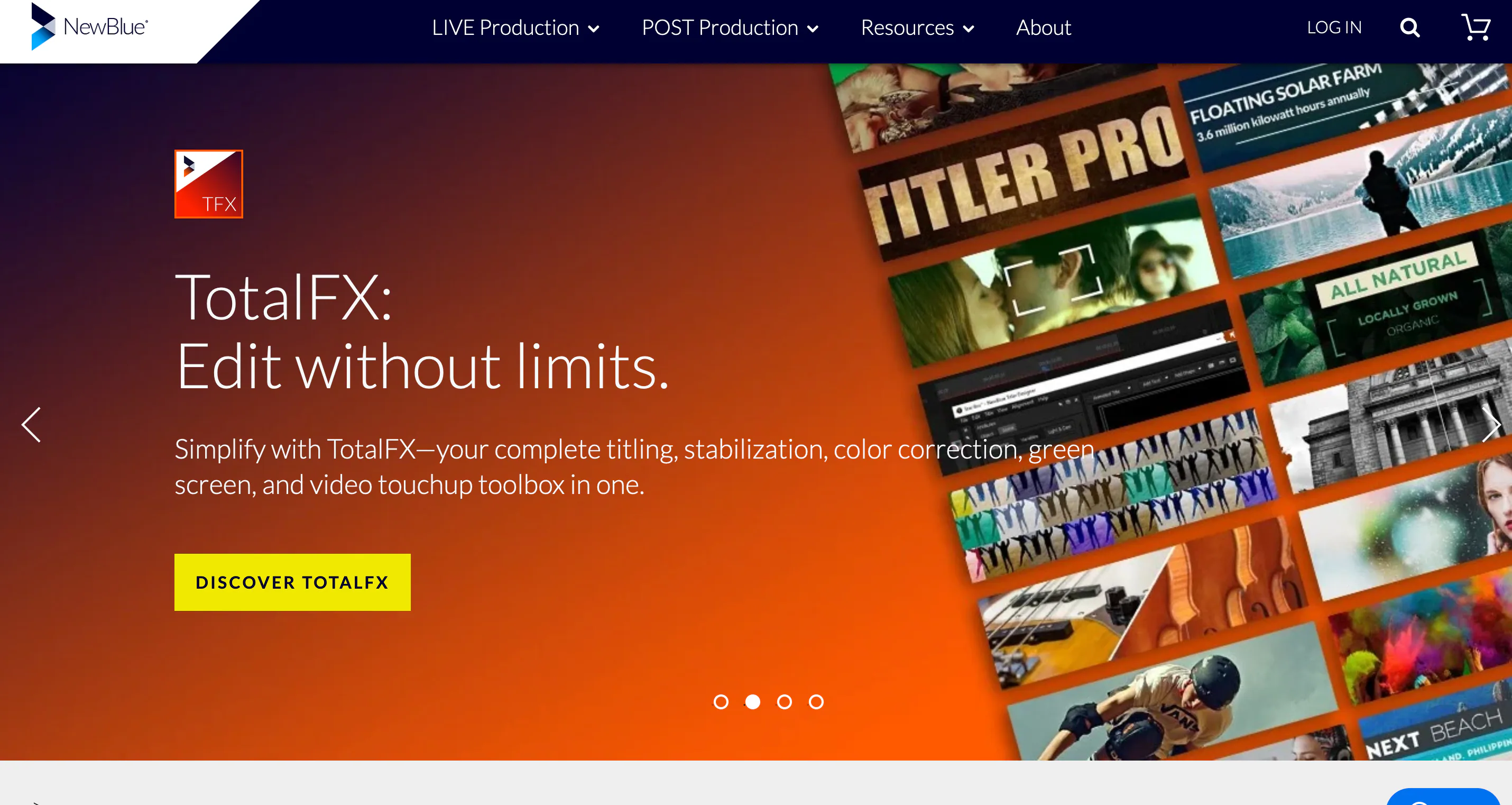Click the LOG IN link
The height and width of the screenshot is (805, 1512).
coord(1333,28)
